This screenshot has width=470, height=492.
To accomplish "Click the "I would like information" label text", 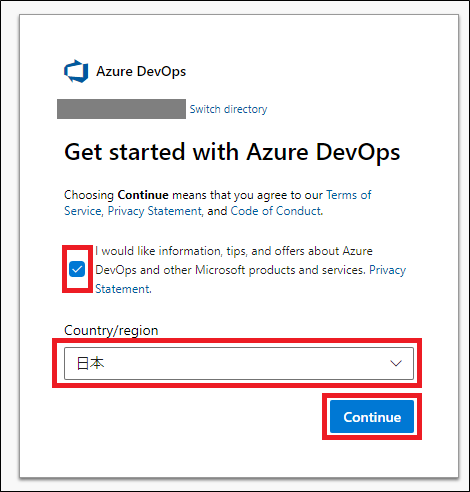I will click(234, 251).
